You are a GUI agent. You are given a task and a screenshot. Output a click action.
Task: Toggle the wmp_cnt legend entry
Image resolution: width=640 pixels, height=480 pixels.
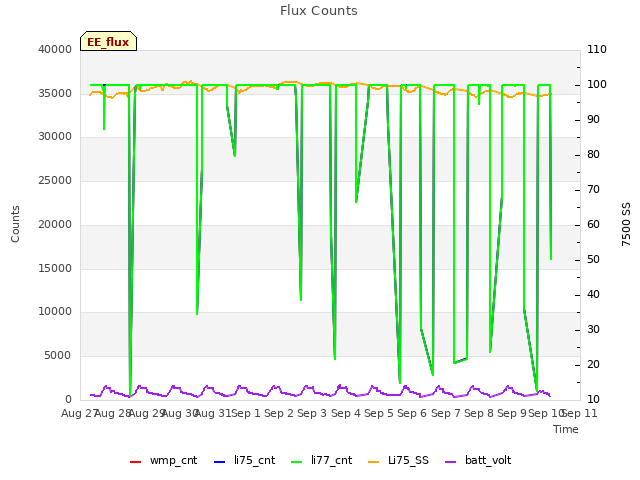pos(163,460)
